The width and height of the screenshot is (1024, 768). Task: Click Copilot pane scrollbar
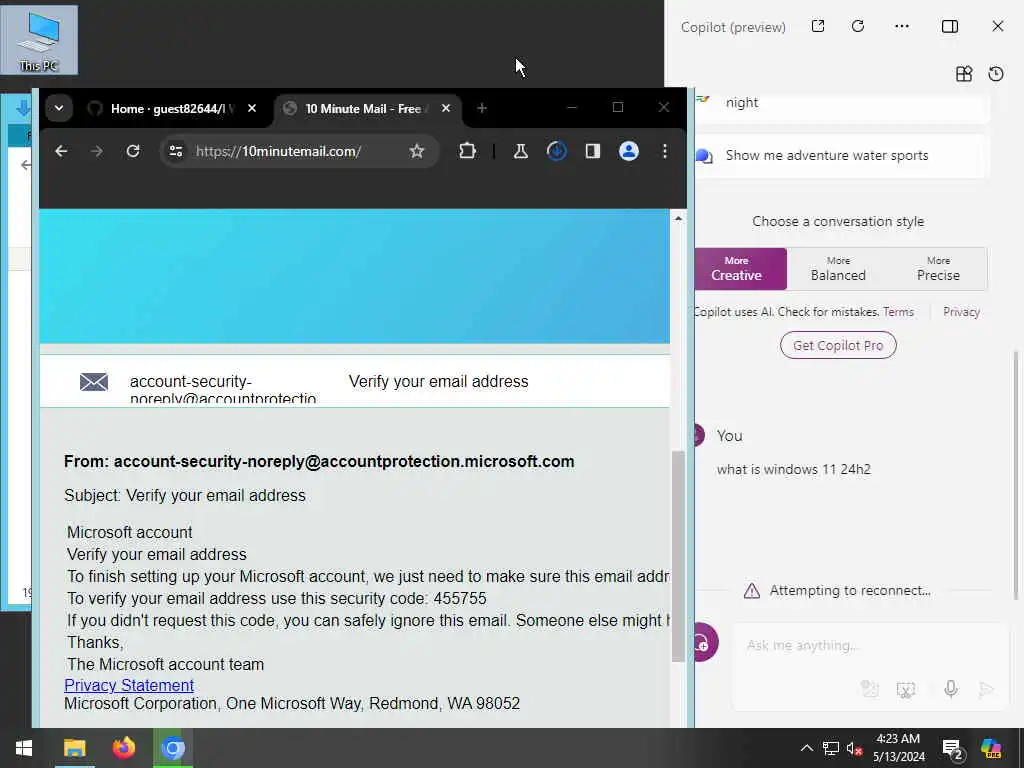click(x=1016, y=475)
